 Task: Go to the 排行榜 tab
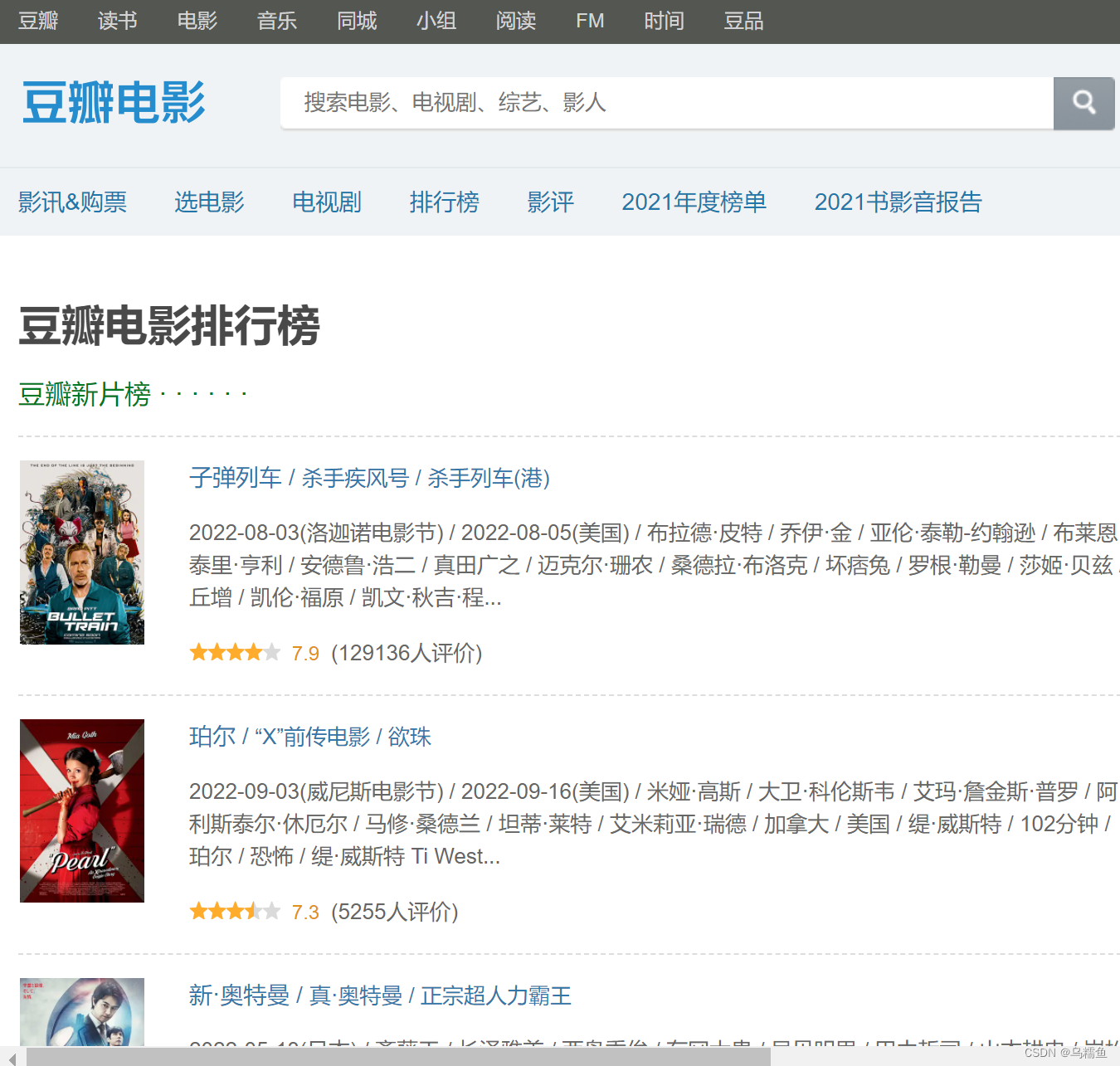coord(445,202)
